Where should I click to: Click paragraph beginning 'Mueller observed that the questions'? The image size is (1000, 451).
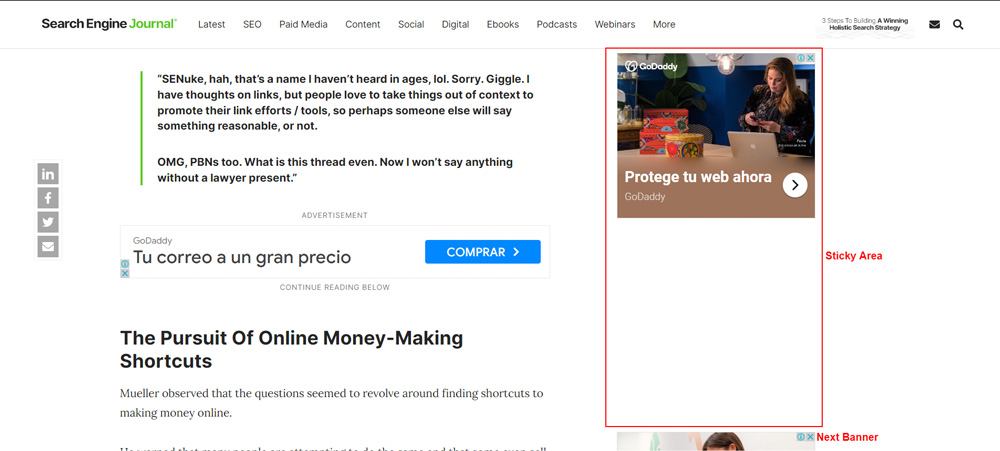[x=332, y=403]
